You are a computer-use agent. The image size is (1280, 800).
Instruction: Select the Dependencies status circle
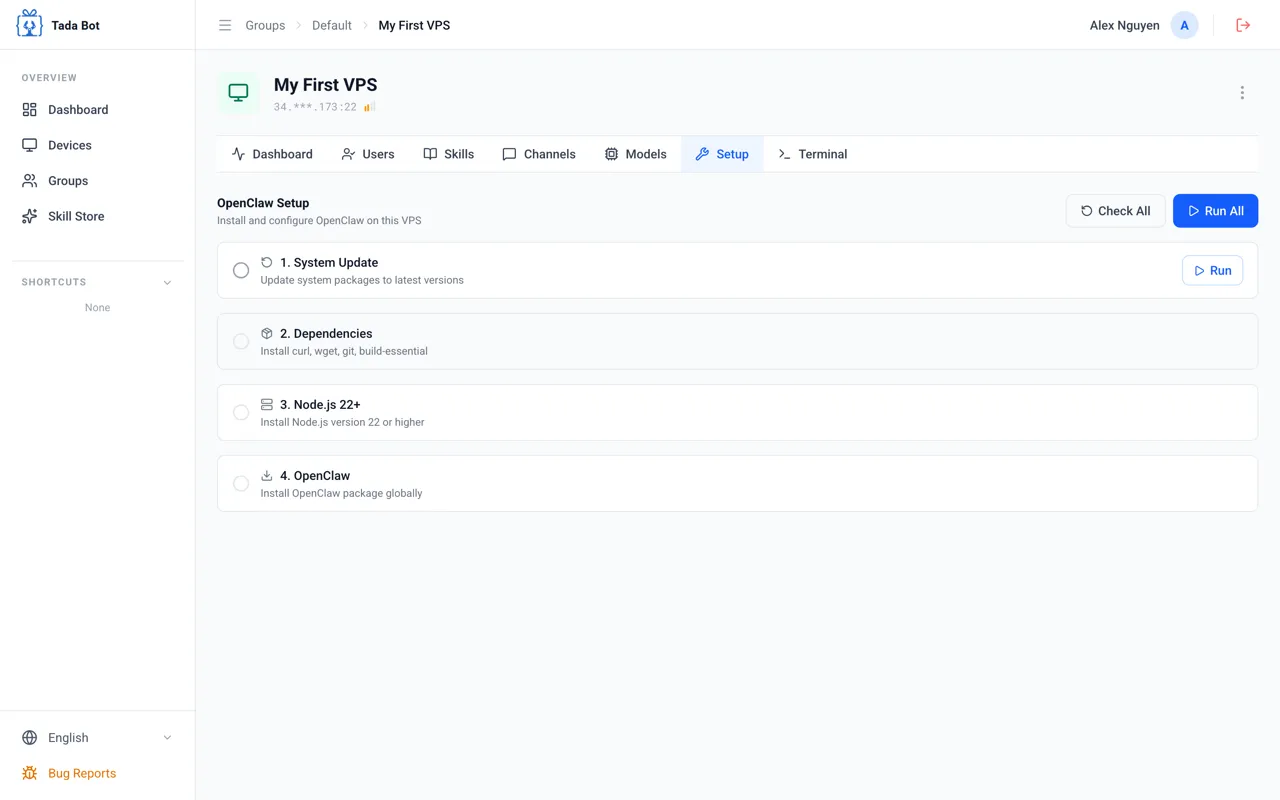pos(241,341)
